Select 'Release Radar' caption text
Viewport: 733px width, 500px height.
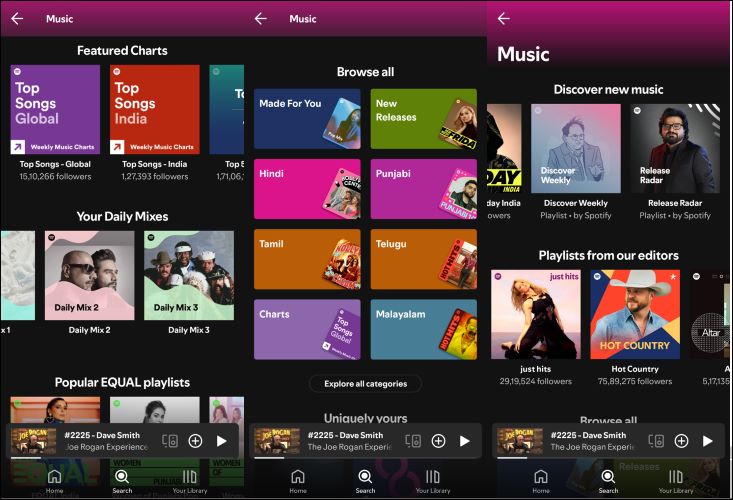[675, 203]
